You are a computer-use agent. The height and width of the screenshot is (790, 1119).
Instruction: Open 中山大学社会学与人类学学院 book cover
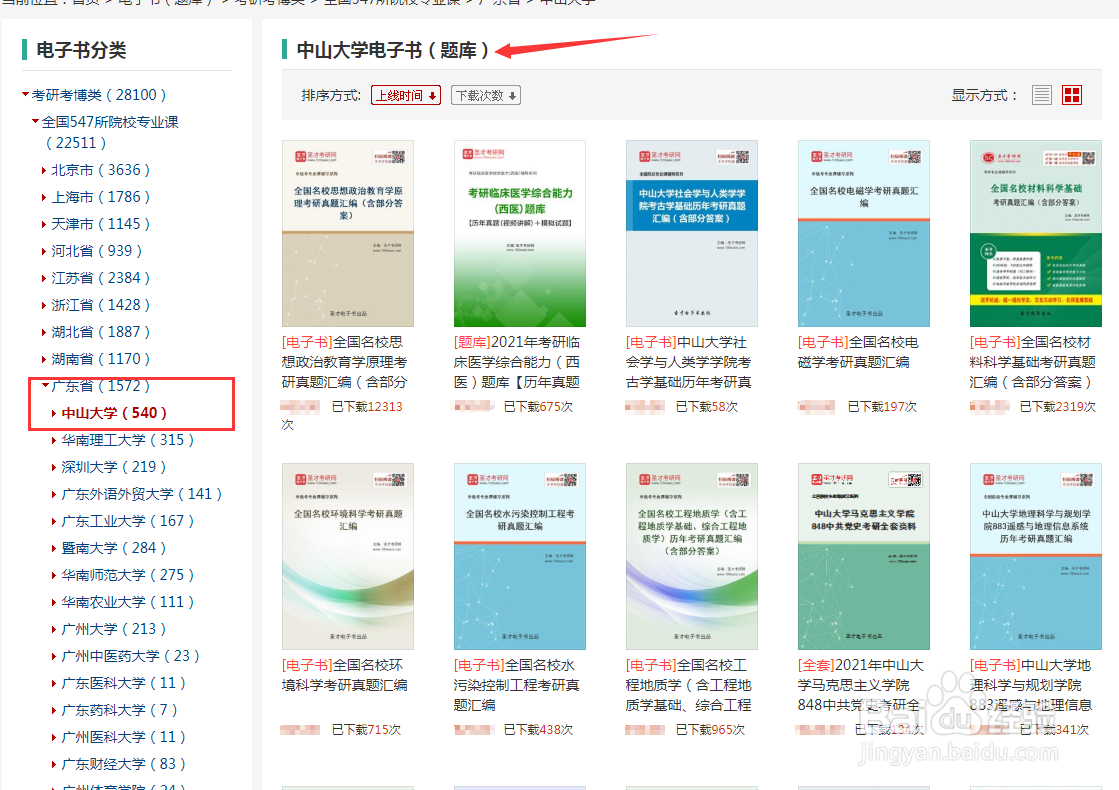click(x=692, y=233)
